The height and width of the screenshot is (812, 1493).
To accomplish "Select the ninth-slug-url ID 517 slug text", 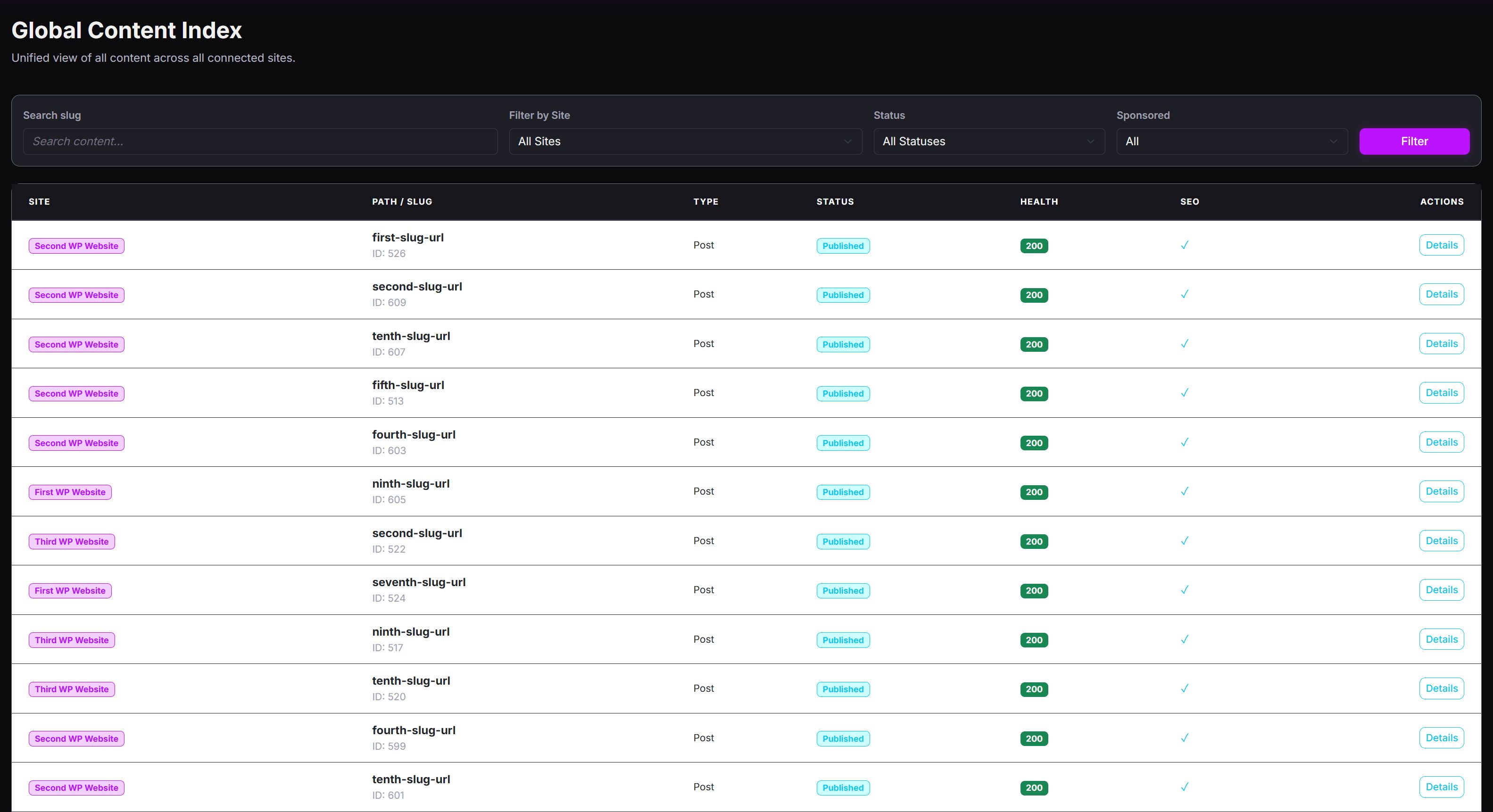I will (x=410, y=632).
